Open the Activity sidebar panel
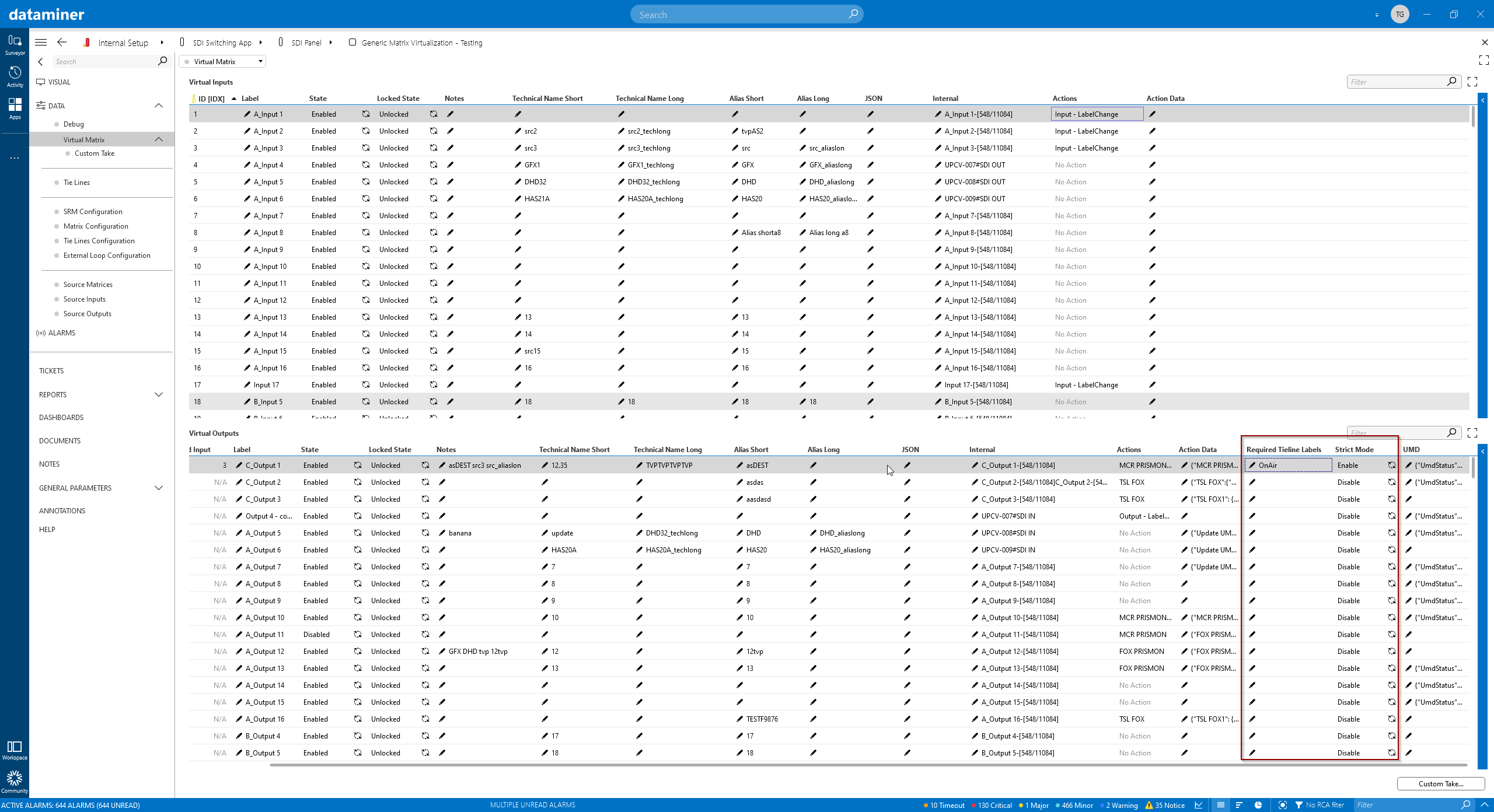This screenshot has width=1494, height=812. 15,76
